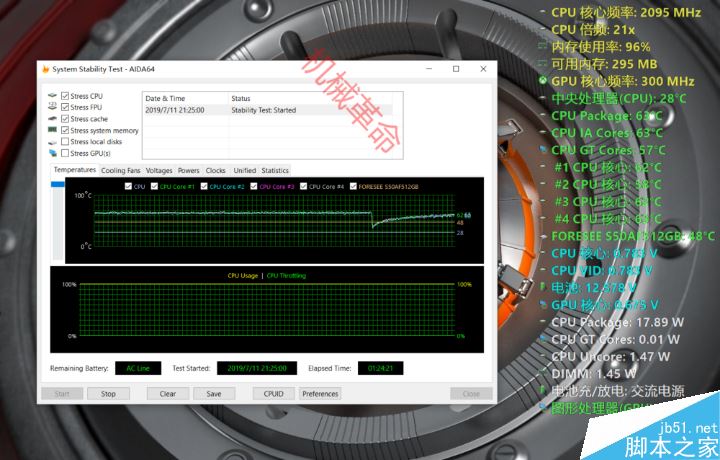Open the Statistics tab
The width and height of the screenshot is (720, 460).
(x=275, y=170)
